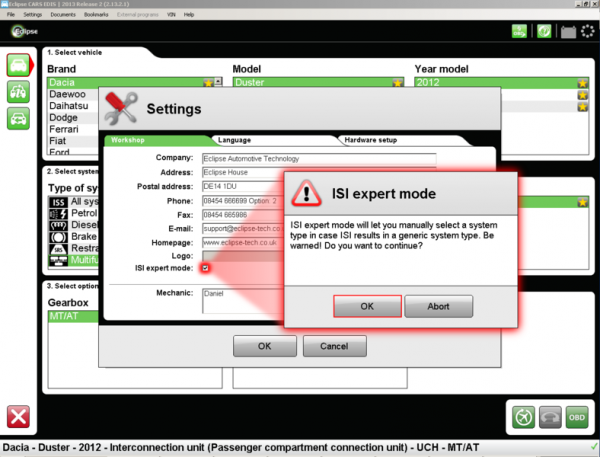Uncheck the ISI expert mode checkbox
The height and width of the screenshot is (457, 600).
(205, 268)
